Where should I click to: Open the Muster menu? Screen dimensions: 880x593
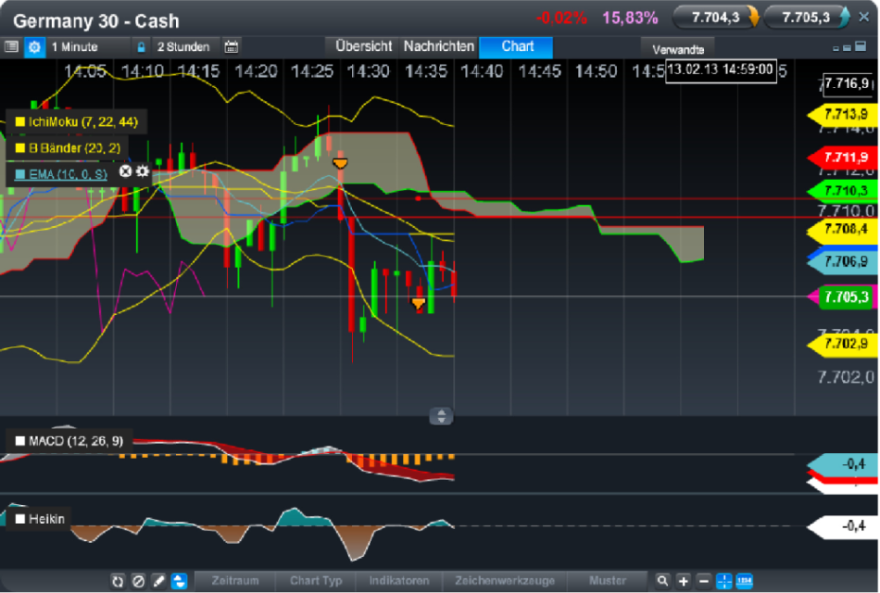608,581
